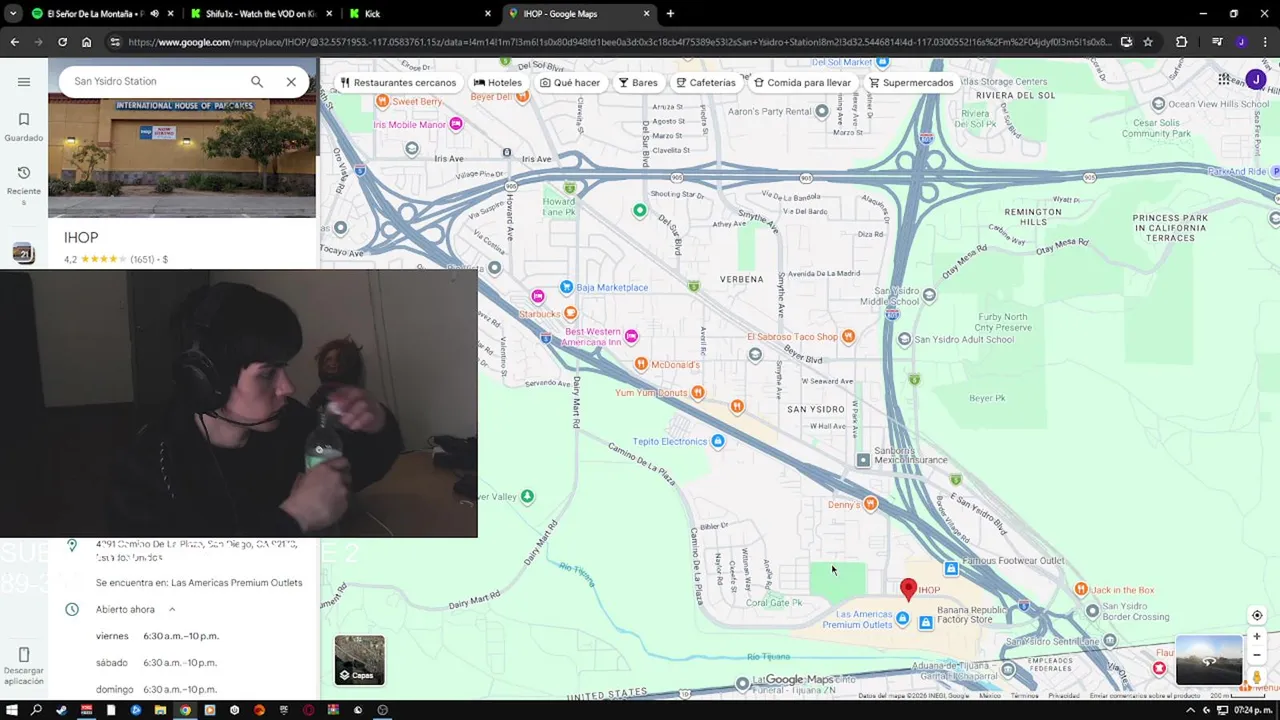1280x720 pixels.
Task: Open the Guardado saved places sidebar
Action: click(24, 127)
